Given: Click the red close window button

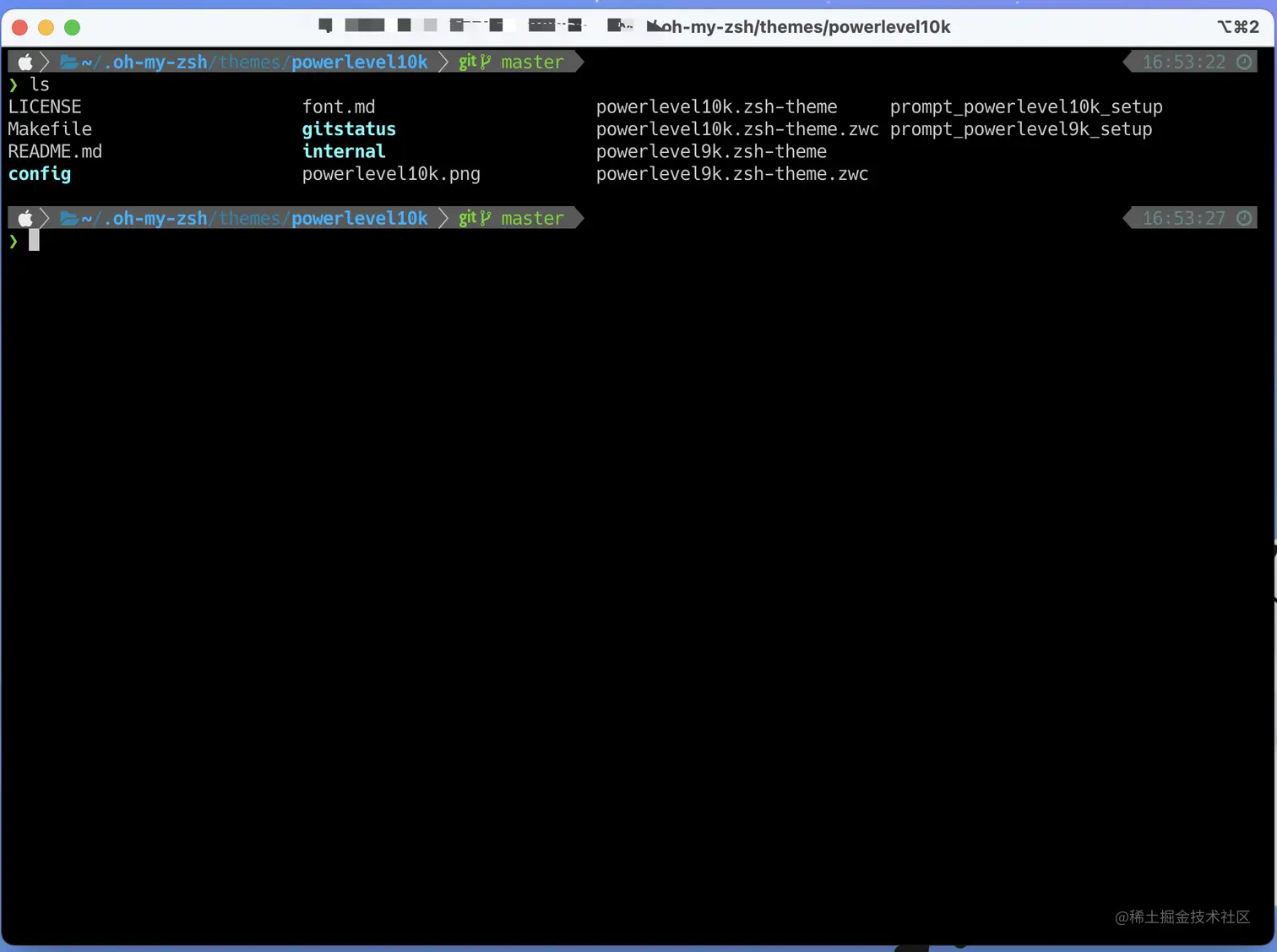Looking at the screenshot, I should click(20, 28).
